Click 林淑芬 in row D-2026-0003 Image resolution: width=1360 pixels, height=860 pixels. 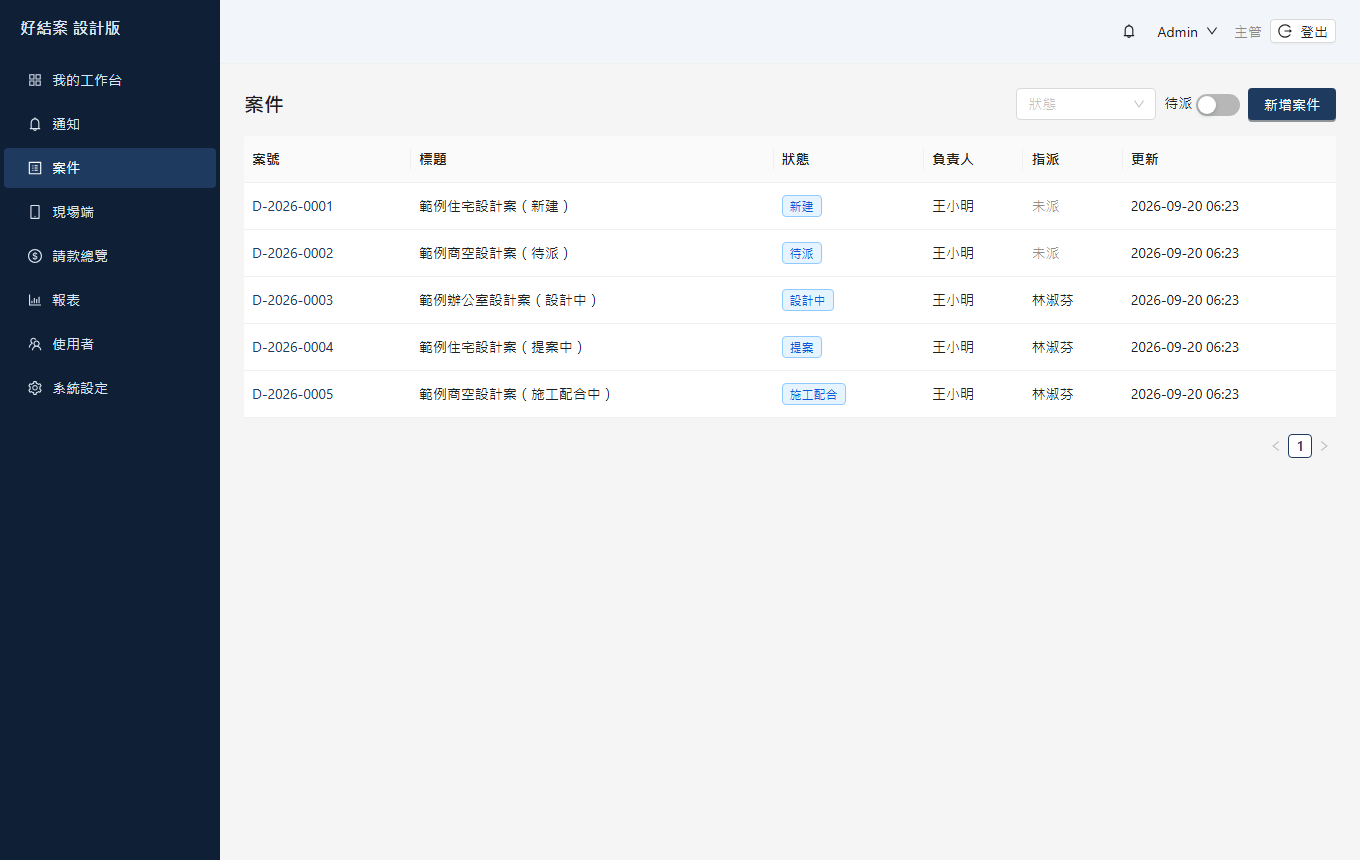(1053, 300)
